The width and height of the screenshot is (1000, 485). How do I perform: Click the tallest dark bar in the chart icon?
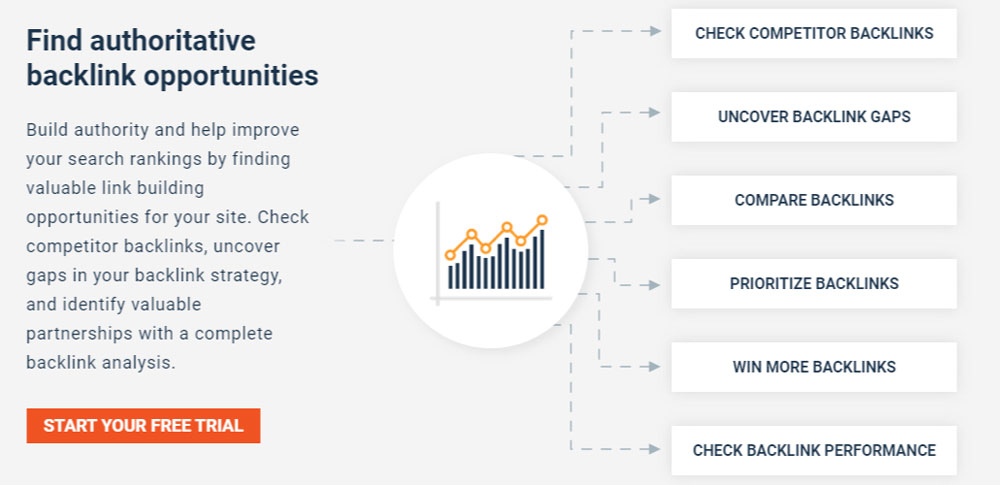(x=542, y=259)
